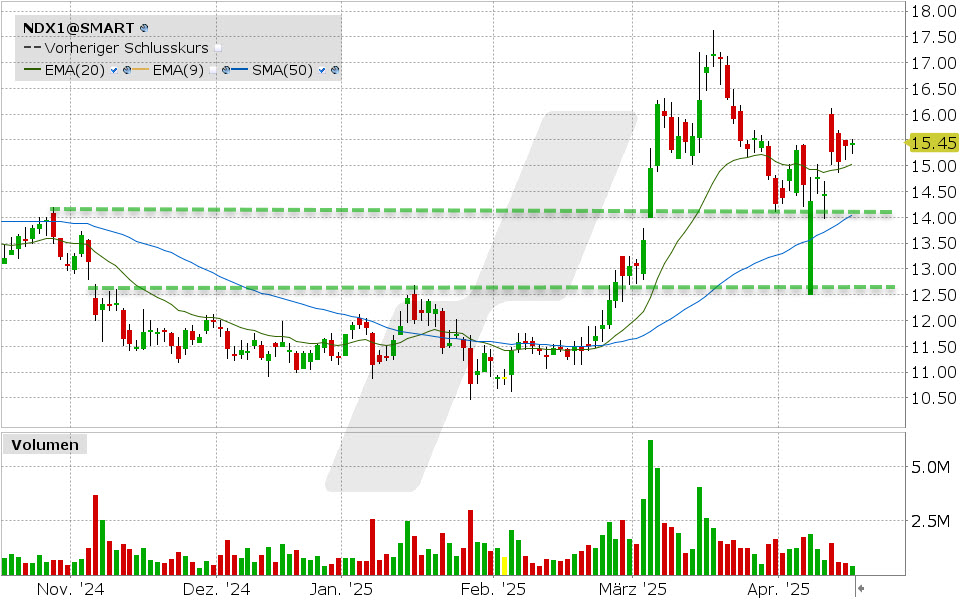Click the Apr. '25 date label
This screenshot has width=960, height=600.
pyautogui.click(x=778, y=589)
